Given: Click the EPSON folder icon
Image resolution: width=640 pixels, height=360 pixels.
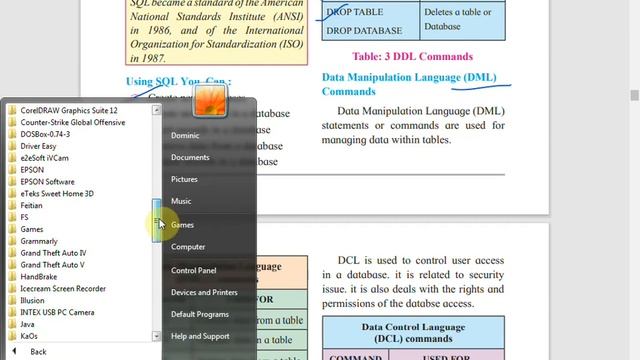Looking at the screenshot, I should point(12,169).
